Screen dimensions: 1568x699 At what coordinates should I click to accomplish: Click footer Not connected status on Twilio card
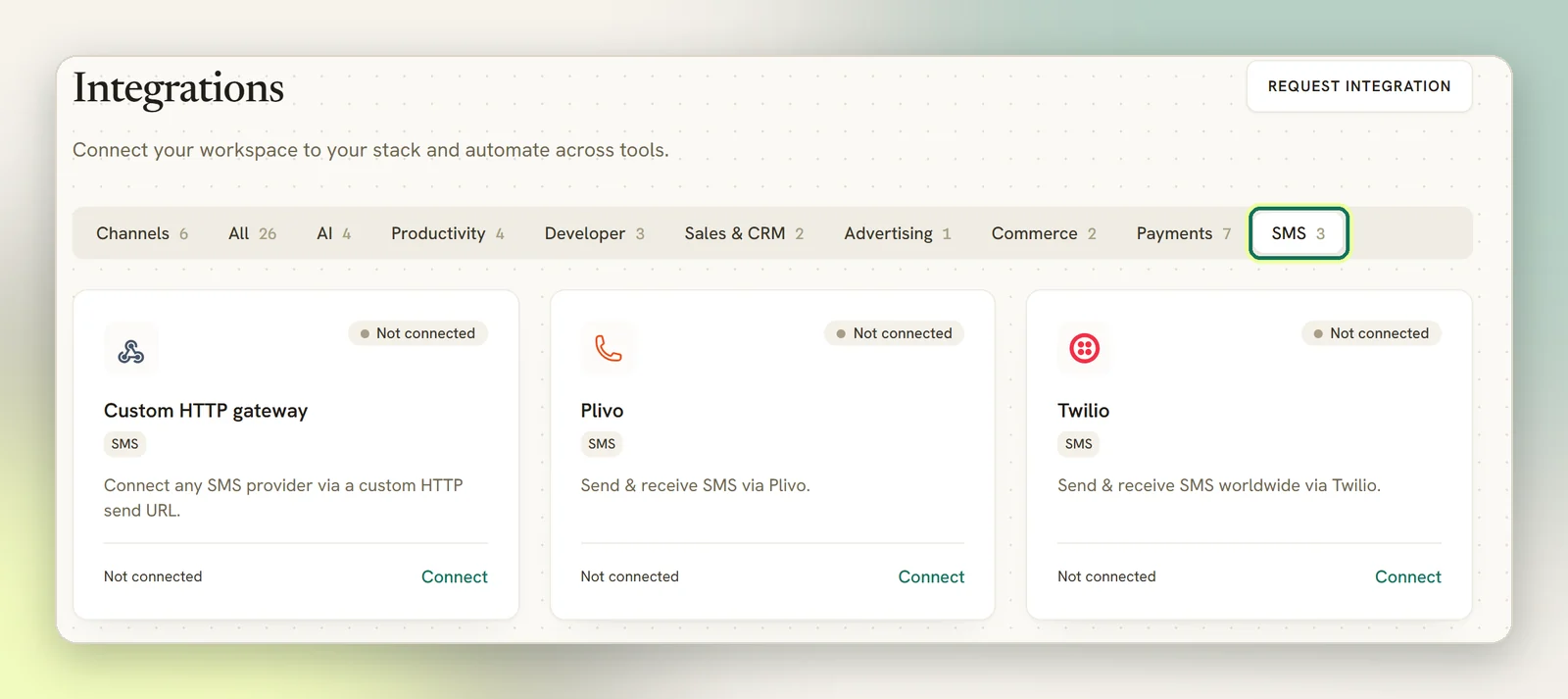tap(1106, 576)
